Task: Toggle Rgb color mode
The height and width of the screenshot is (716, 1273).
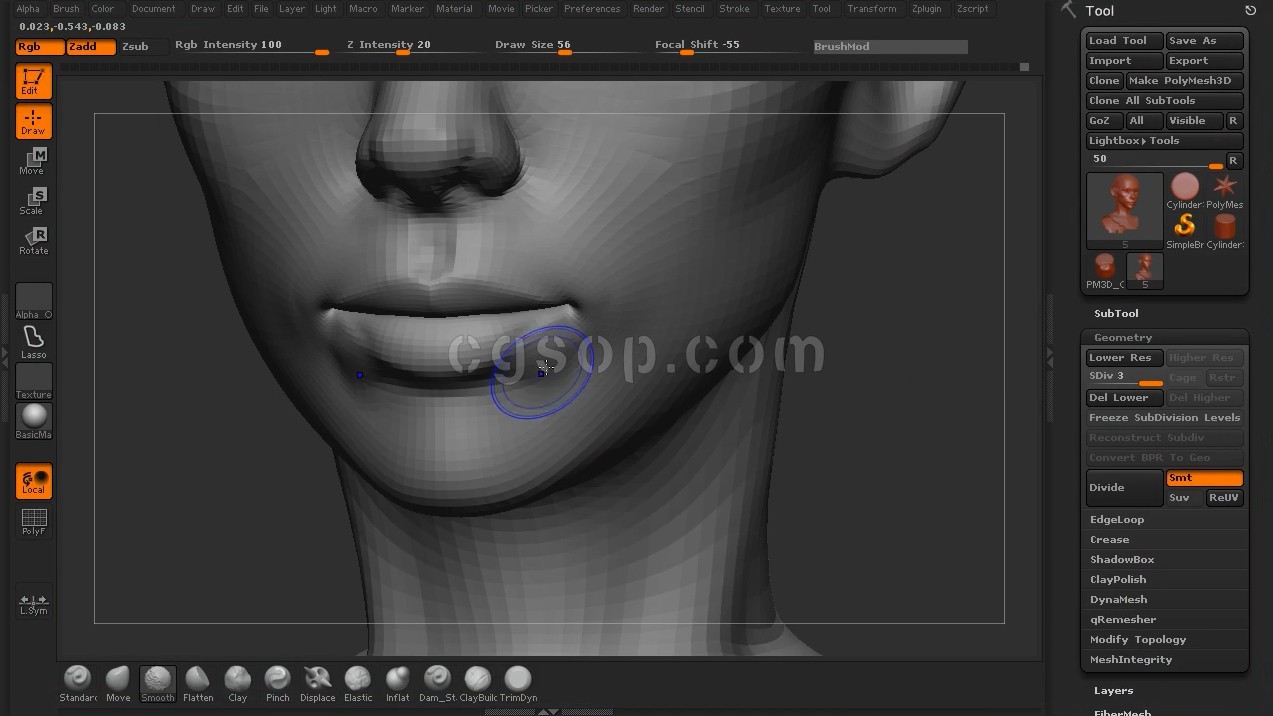Action: [x=40, y=46]
